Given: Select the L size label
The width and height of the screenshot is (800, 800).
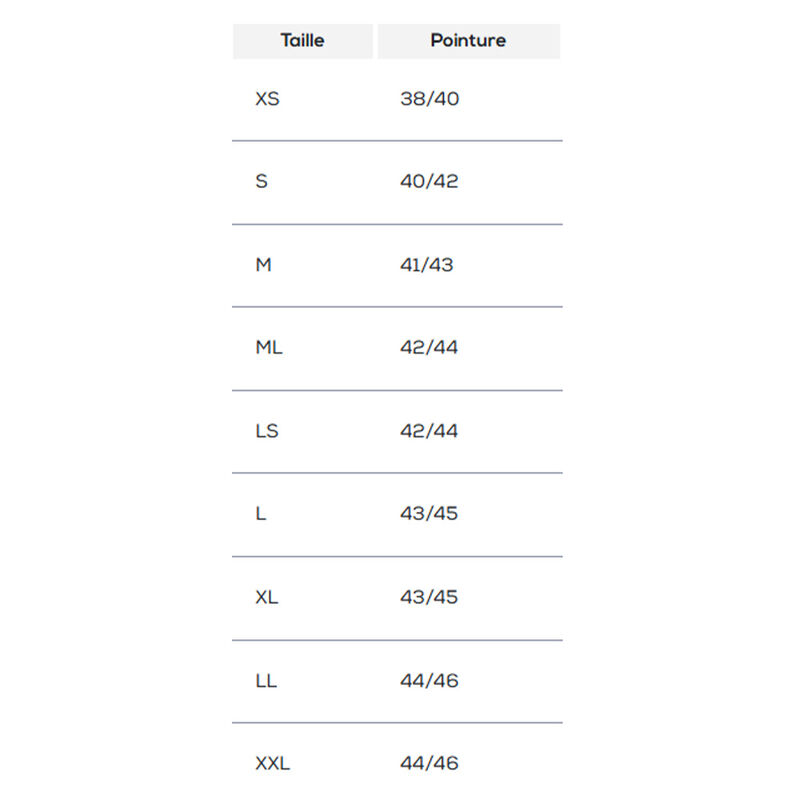Looking at the screenshot, I should coord(261,514).
